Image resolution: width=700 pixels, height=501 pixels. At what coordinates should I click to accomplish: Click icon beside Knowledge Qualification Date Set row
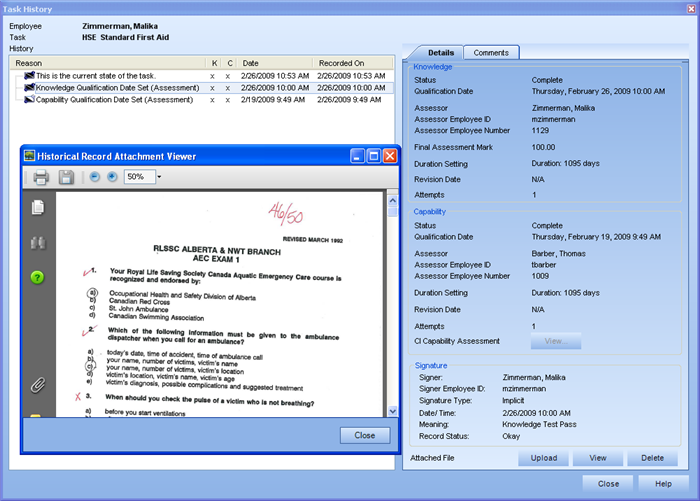point(29,88)
